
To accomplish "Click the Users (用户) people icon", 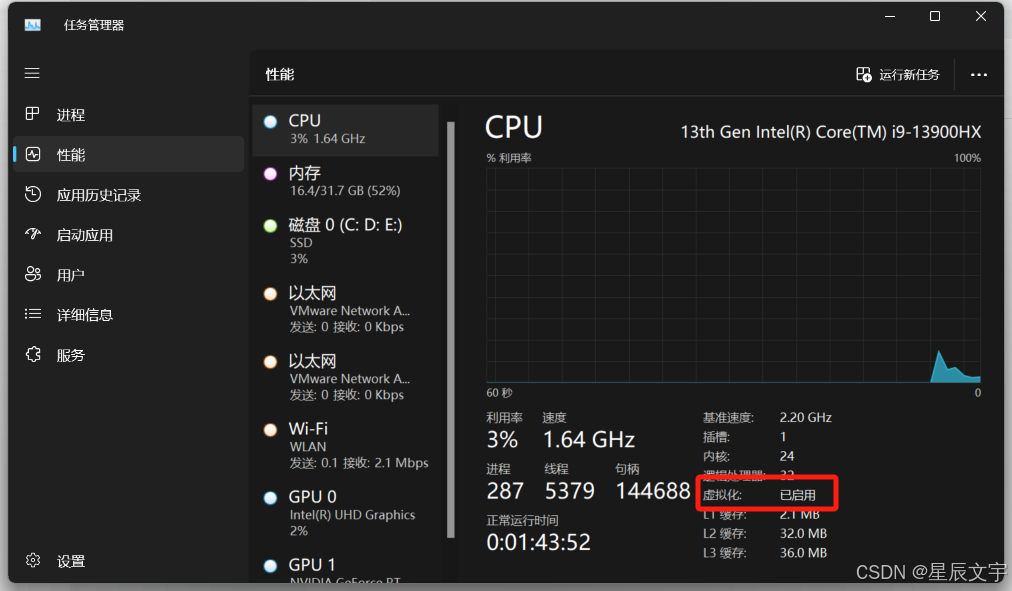I will coord(33,274).
